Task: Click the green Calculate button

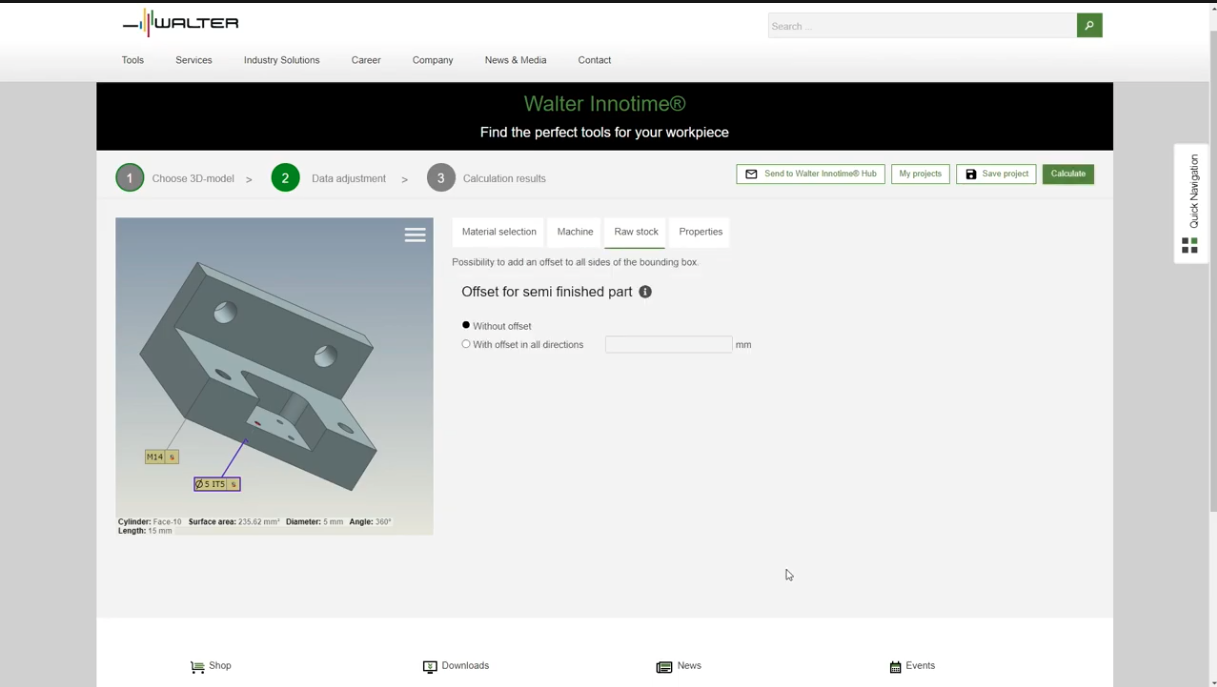Action: point(1068,174)
